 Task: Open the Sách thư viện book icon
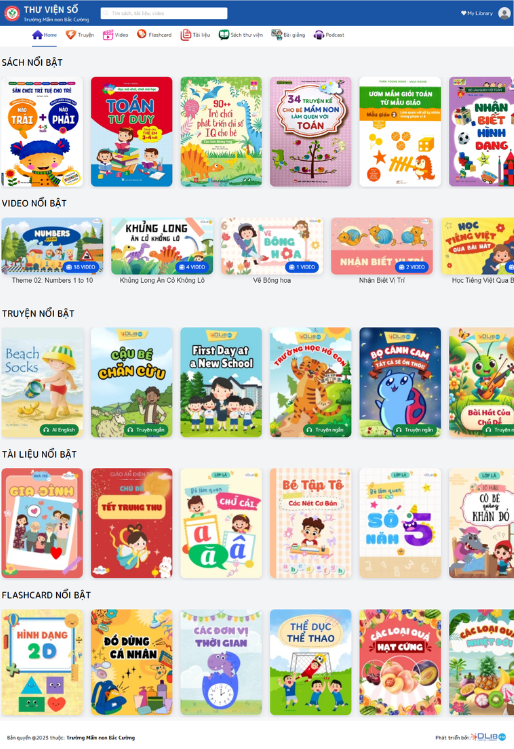224,35
